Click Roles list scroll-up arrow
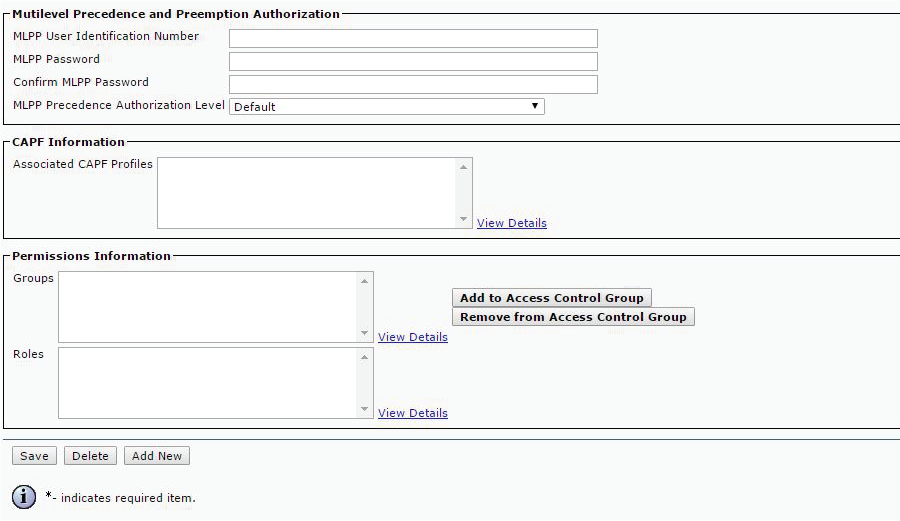This screenshot has width=900, height=521. pos(365,357)
